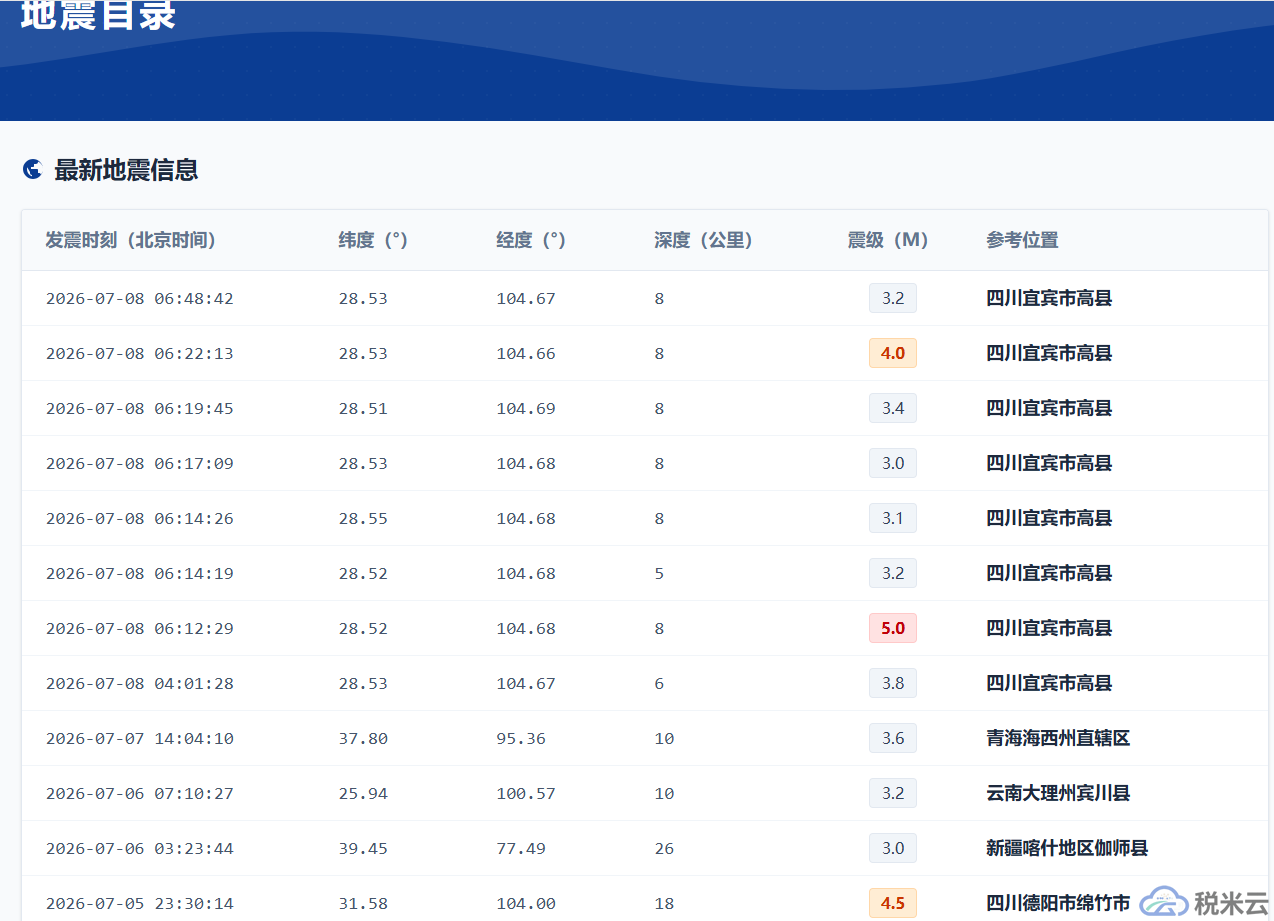Select the row timed 2026-07-08 06:48:42

644,298
